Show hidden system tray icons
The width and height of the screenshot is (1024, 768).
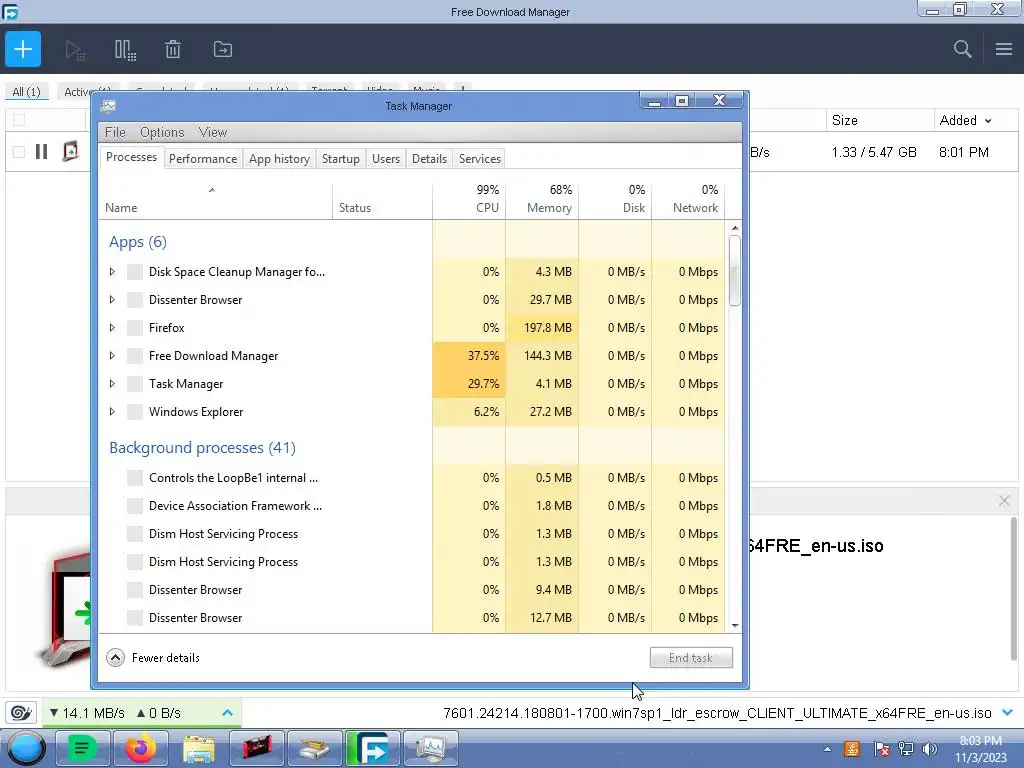click(827, 749)
